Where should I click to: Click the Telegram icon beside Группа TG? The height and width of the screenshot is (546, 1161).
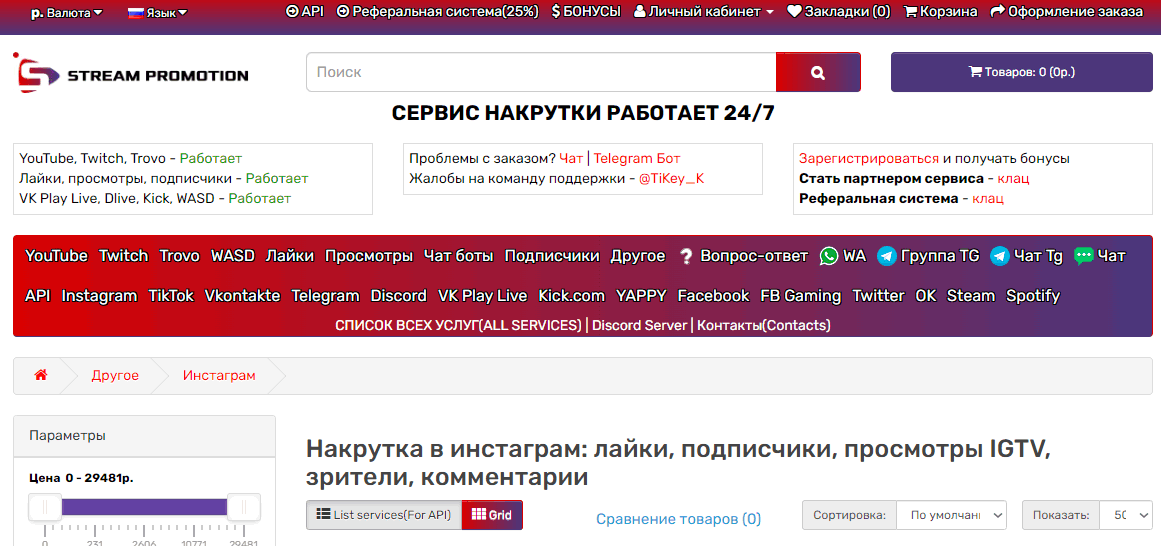pos(886,256)
